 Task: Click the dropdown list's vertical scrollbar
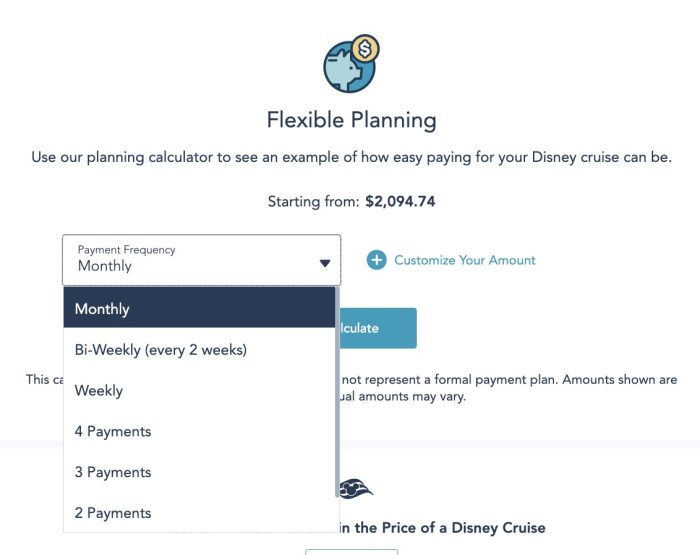coord(338,400)
